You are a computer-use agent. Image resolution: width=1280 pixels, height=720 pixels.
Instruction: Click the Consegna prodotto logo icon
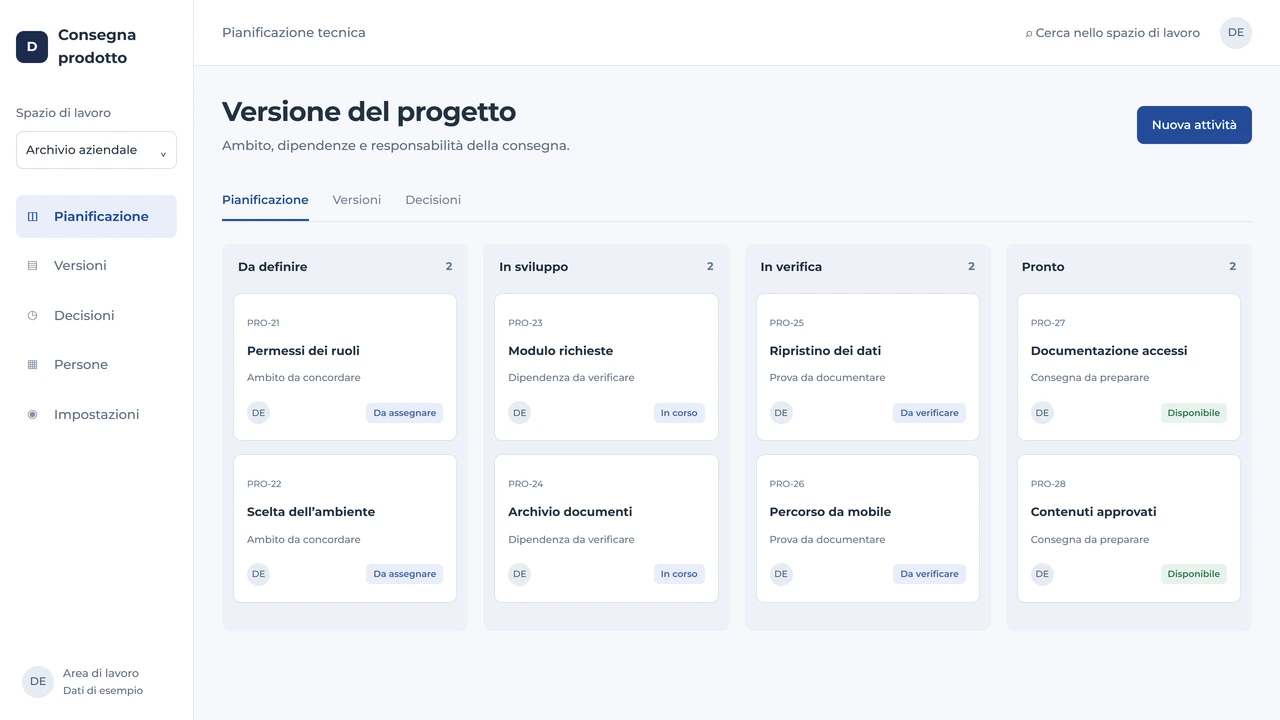pos(32,47)
